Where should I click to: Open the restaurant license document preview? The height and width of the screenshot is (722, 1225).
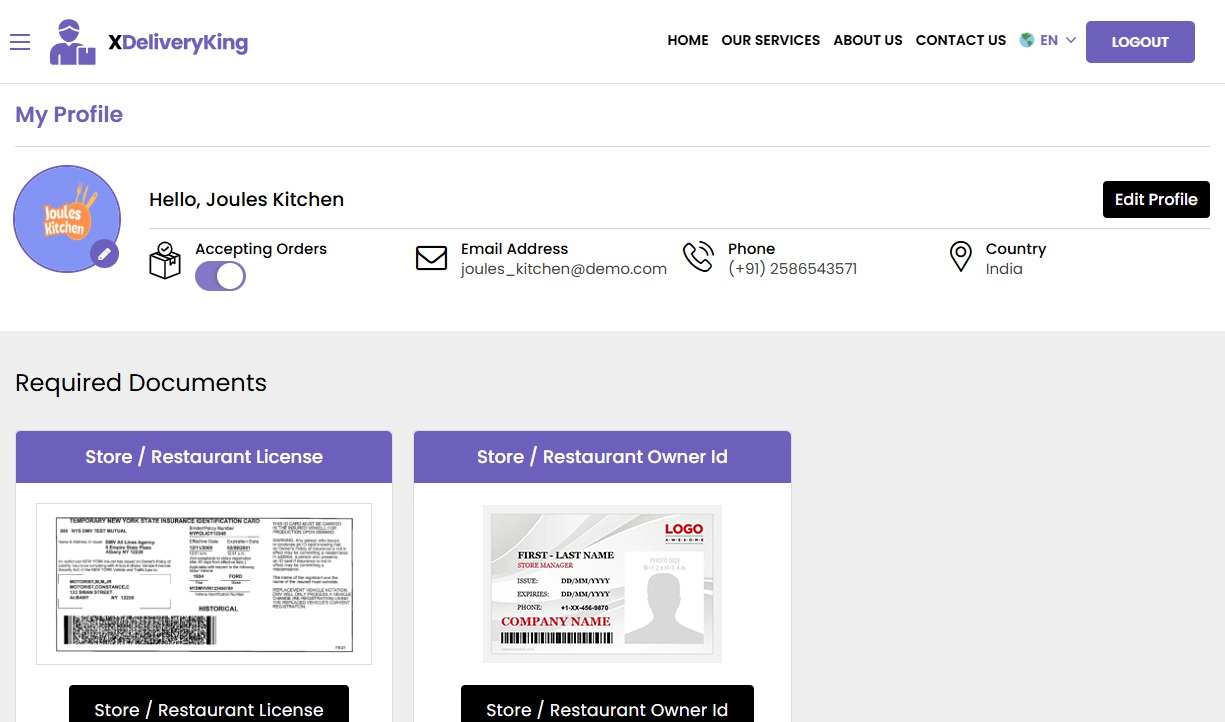coord(203,583)
